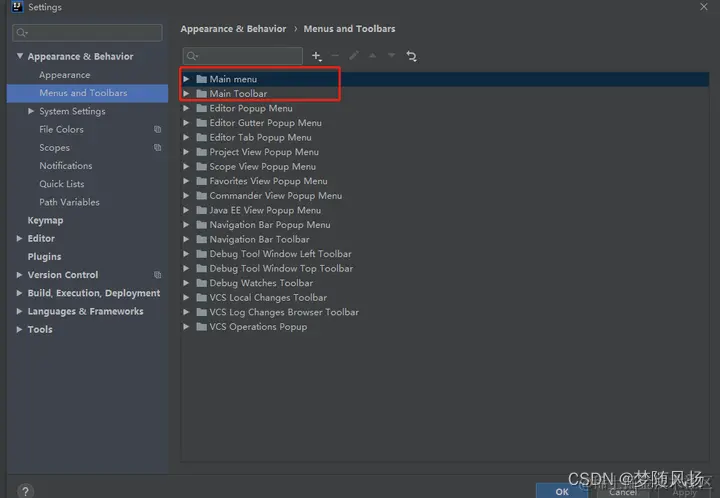The image size is (720, 498).
Task: Expand Debug Watches Toolbar node
Action: click(186, 283)
